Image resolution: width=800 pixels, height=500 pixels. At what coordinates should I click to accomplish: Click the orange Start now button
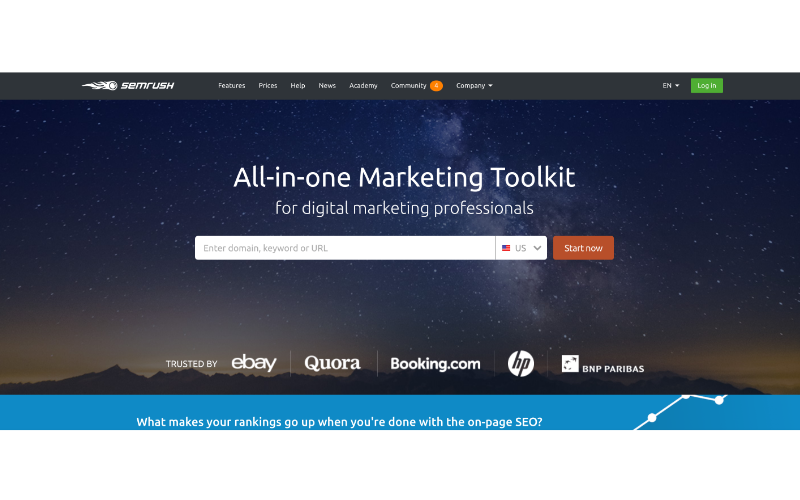(583, 248)
